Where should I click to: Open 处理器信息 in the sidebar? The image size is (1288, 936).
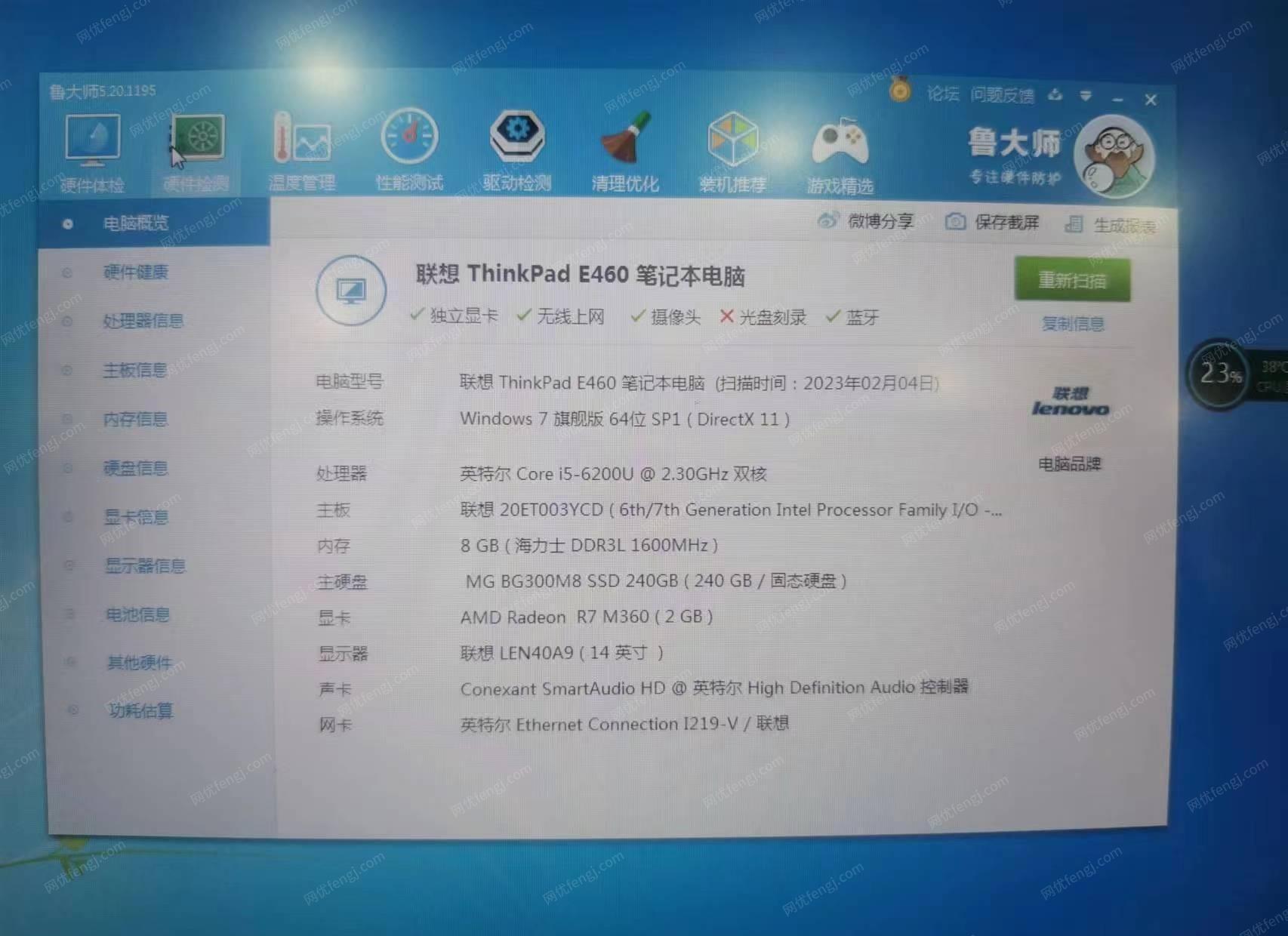143,321
